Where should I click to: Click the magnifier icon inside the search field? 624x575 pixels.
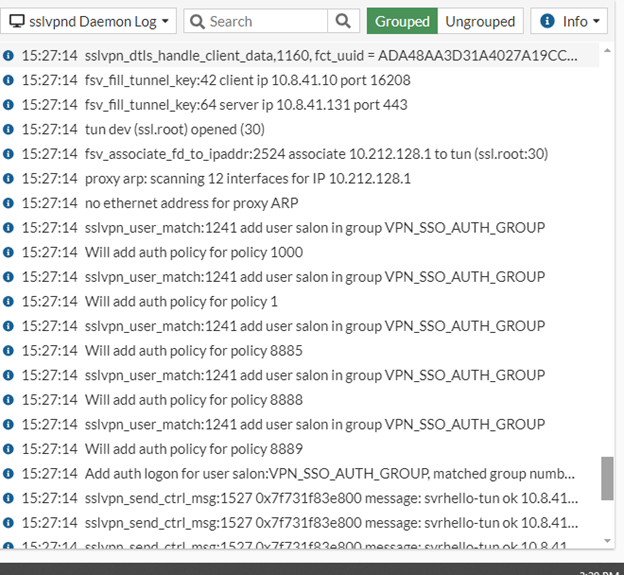coord(196,21)
